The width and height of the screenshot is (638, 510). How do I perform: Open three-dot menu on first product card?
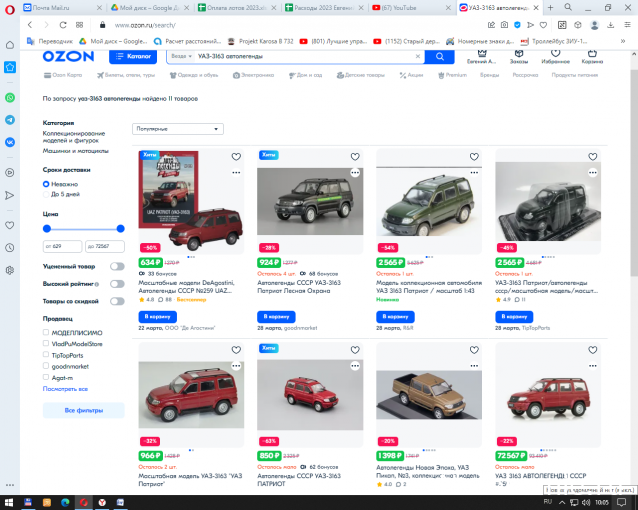click(236, 173)
